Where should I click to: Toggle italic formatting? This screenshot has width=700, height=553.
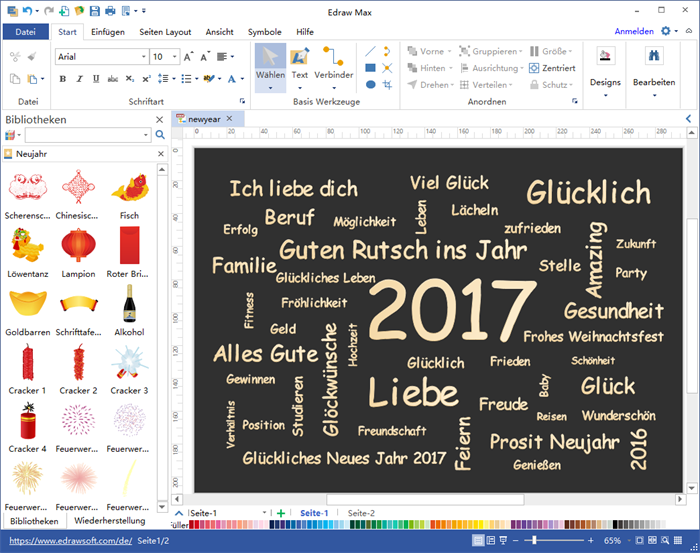point(79,79)
